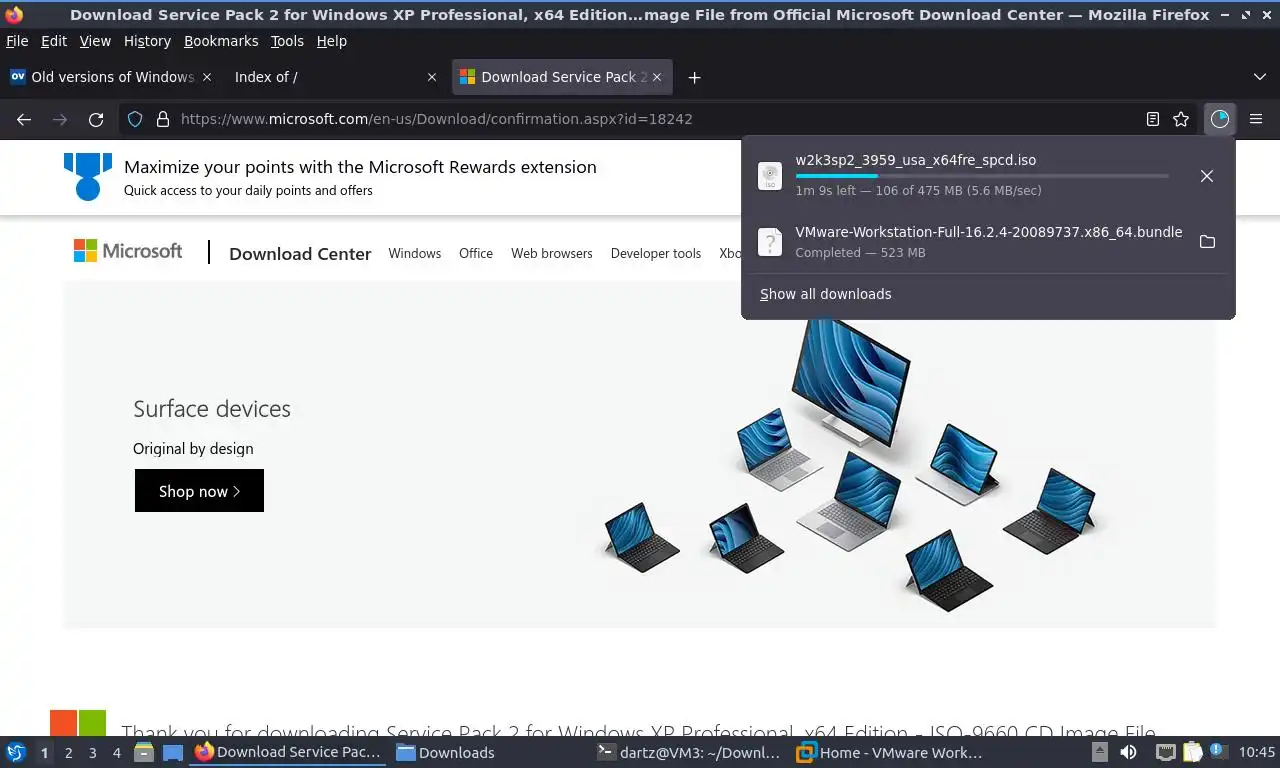Click the VMware-Workstation-Full bundle filename
This screenshot has width=1280, height=768.
[988, 232]
